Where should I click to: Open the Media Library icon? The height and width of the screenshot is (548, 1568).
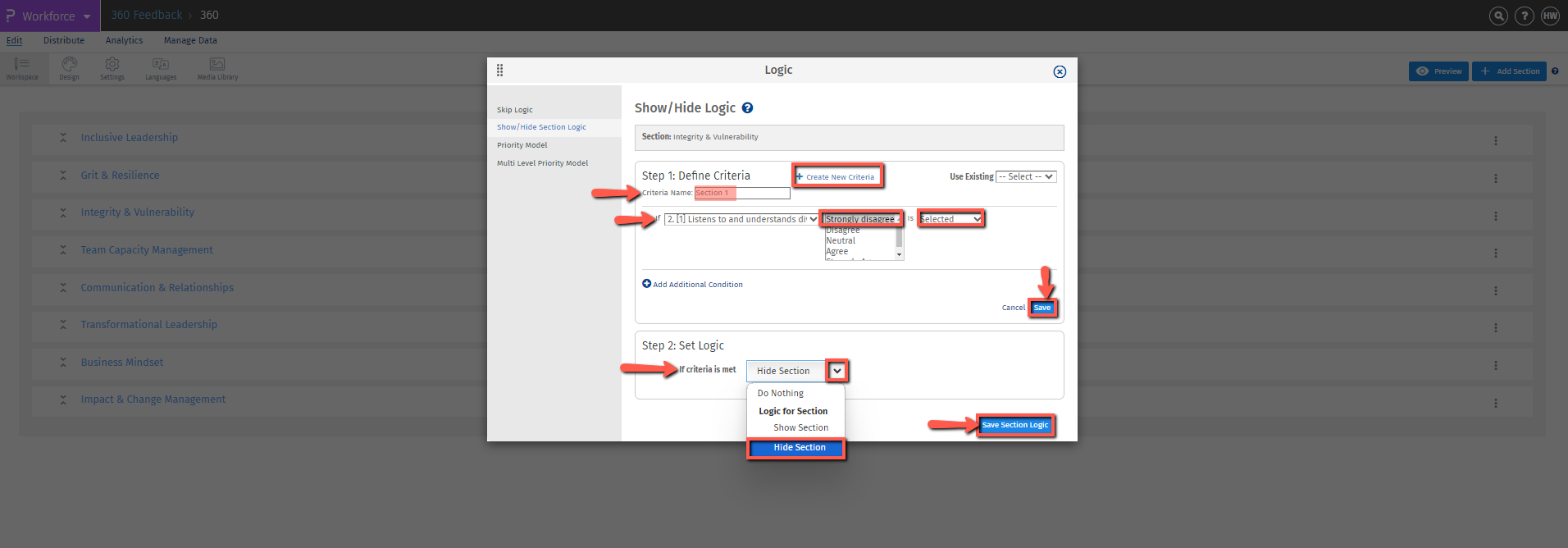click(217, 68)
